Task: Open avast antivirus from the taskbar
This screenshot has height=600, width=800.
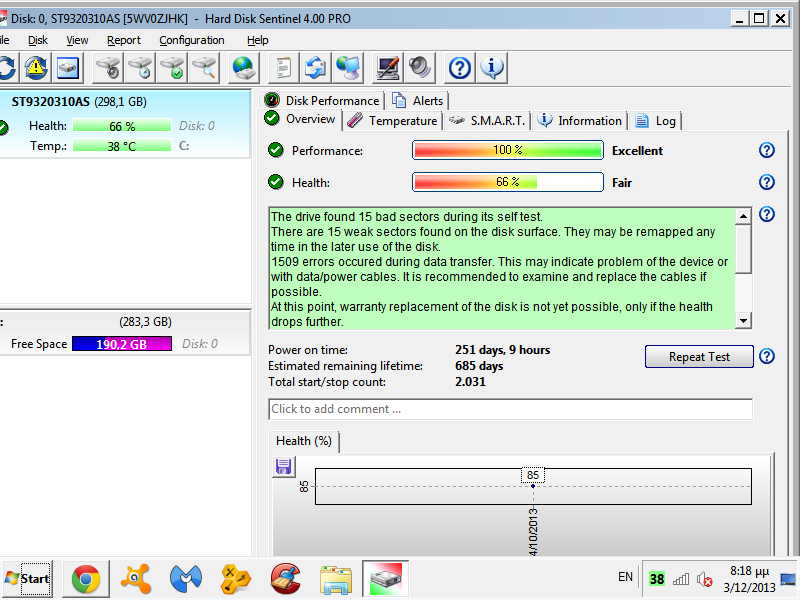Action: 136,579
